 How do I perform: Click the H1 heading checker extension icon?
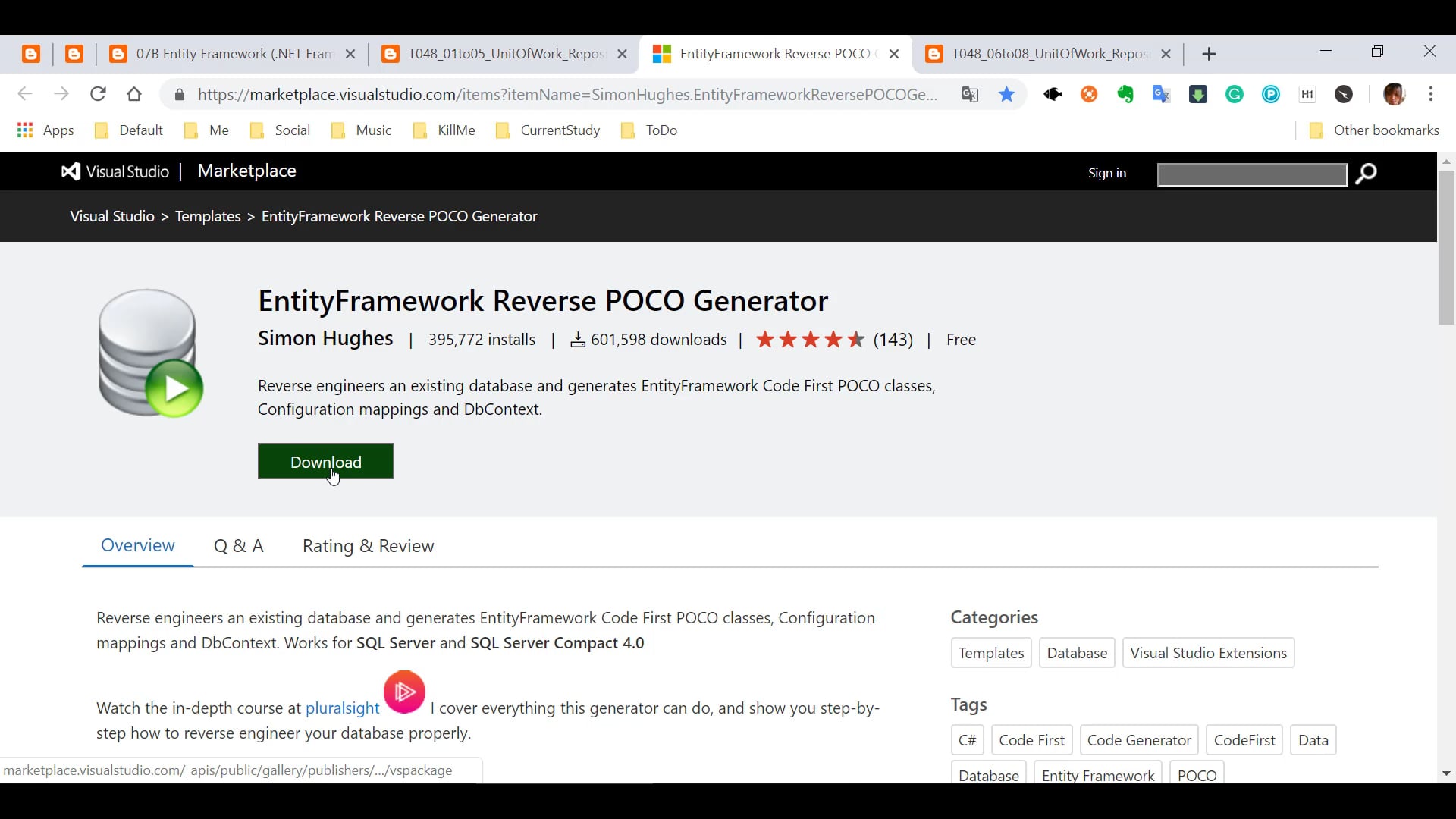1307,94
